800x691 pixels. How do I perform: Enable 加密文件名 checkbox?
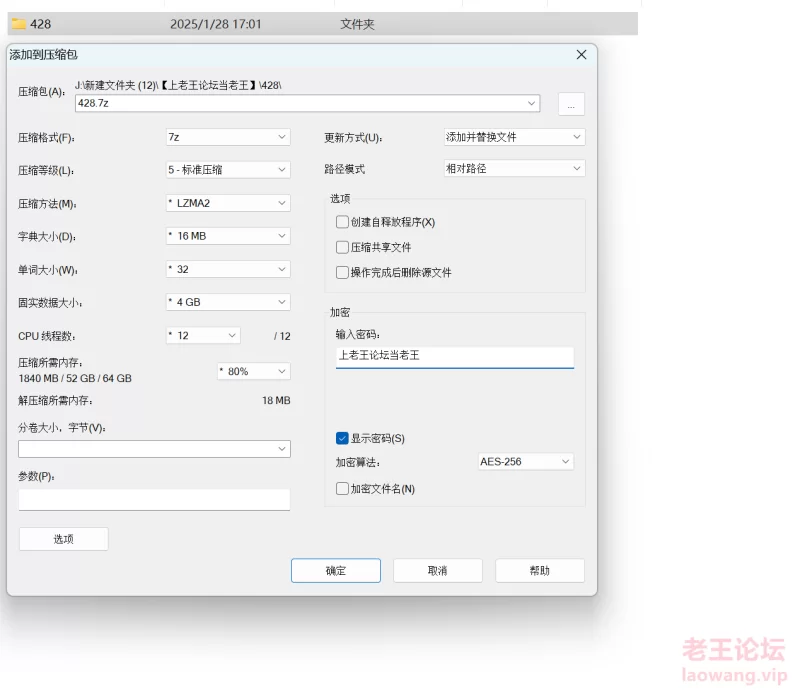tap(342, 489)
